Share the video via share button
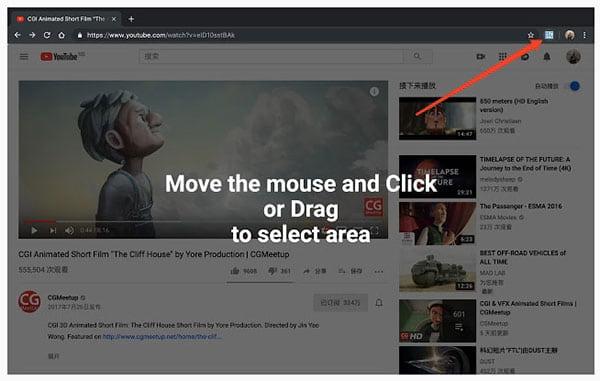The width and height of the screenshot is (600, 381). [315, 271]
